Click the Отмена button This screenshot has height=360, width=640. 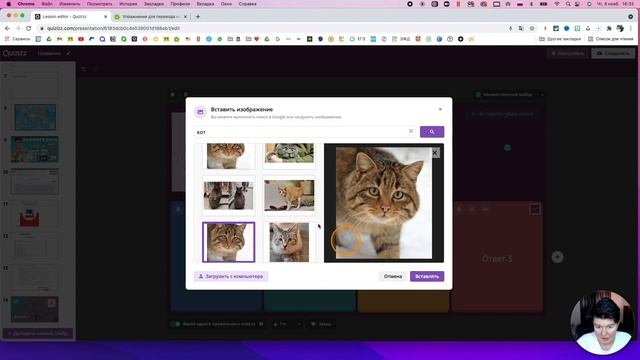(x=393, y=276)
